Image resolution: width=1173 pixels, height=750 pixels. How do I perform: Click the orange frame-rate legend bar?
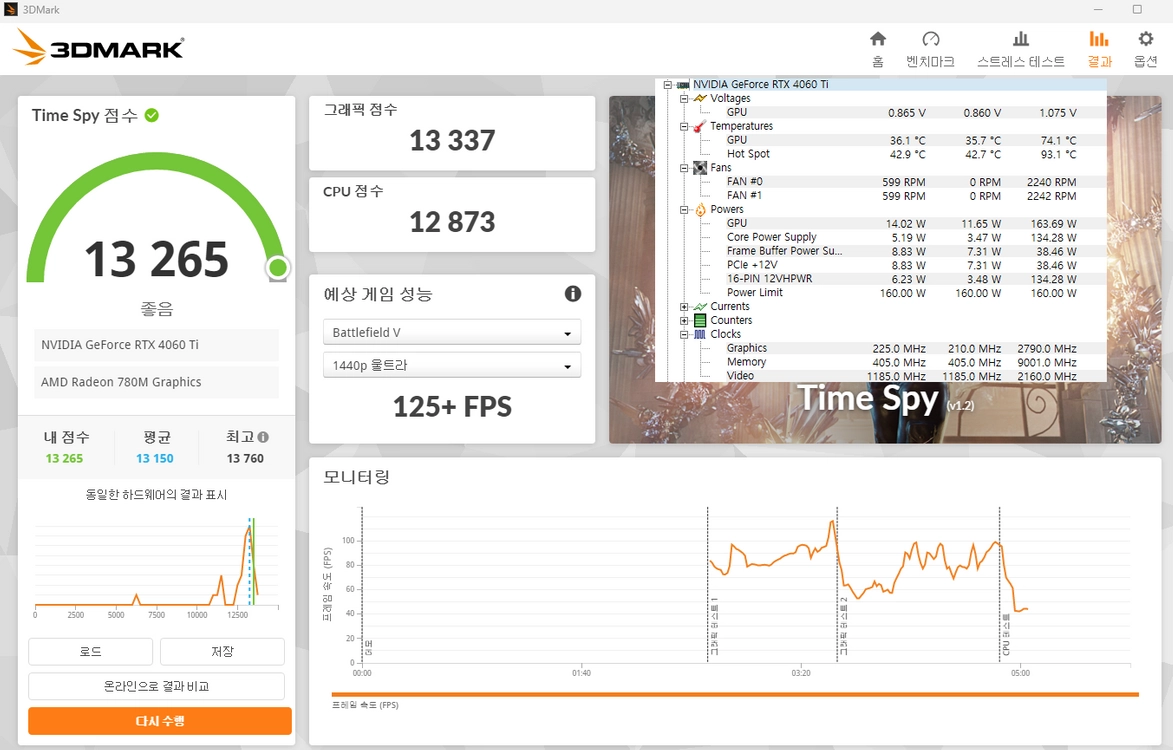tap(735, 695)
